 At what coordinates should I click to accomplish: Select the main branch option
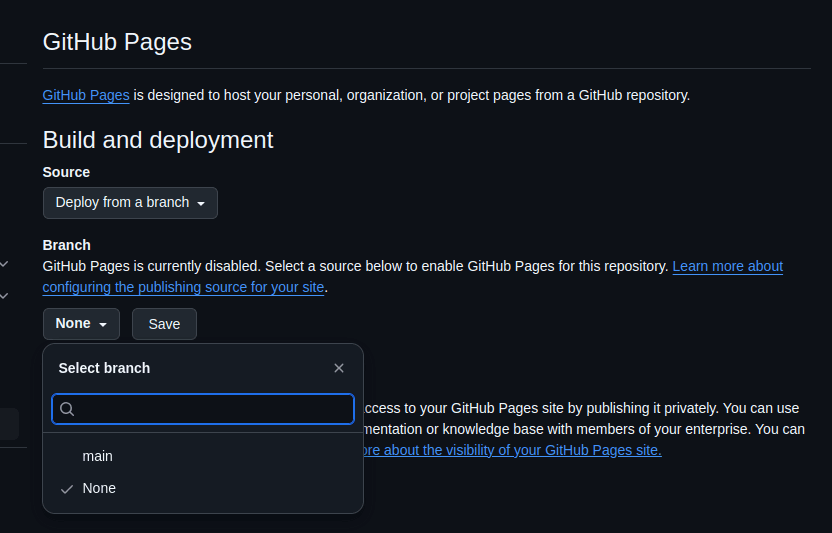coord(203,456)
